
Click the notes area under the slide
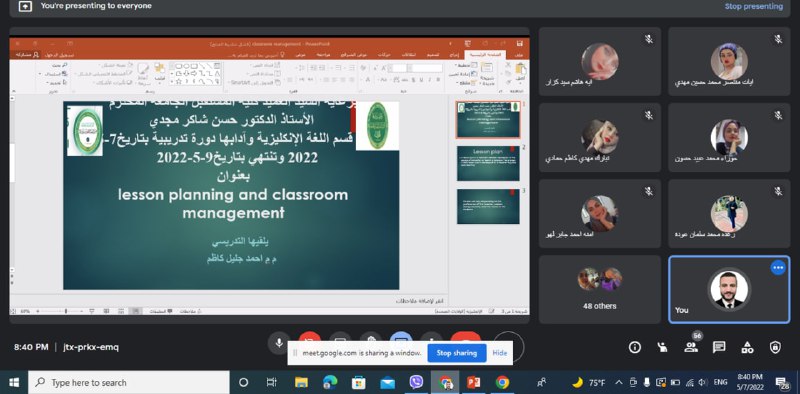230,301
